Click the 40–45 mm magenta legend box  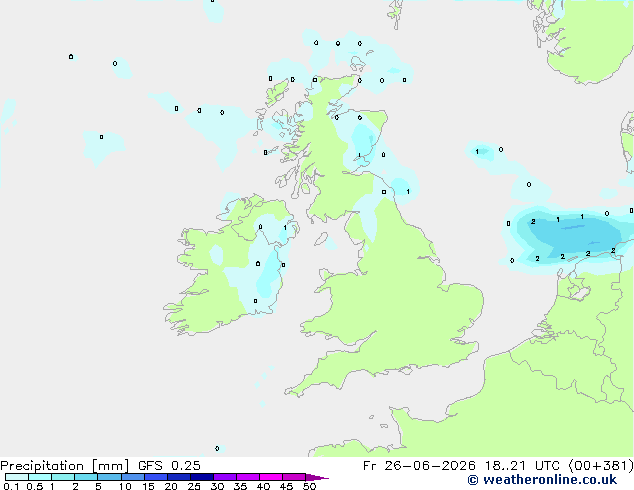(271, 477)
